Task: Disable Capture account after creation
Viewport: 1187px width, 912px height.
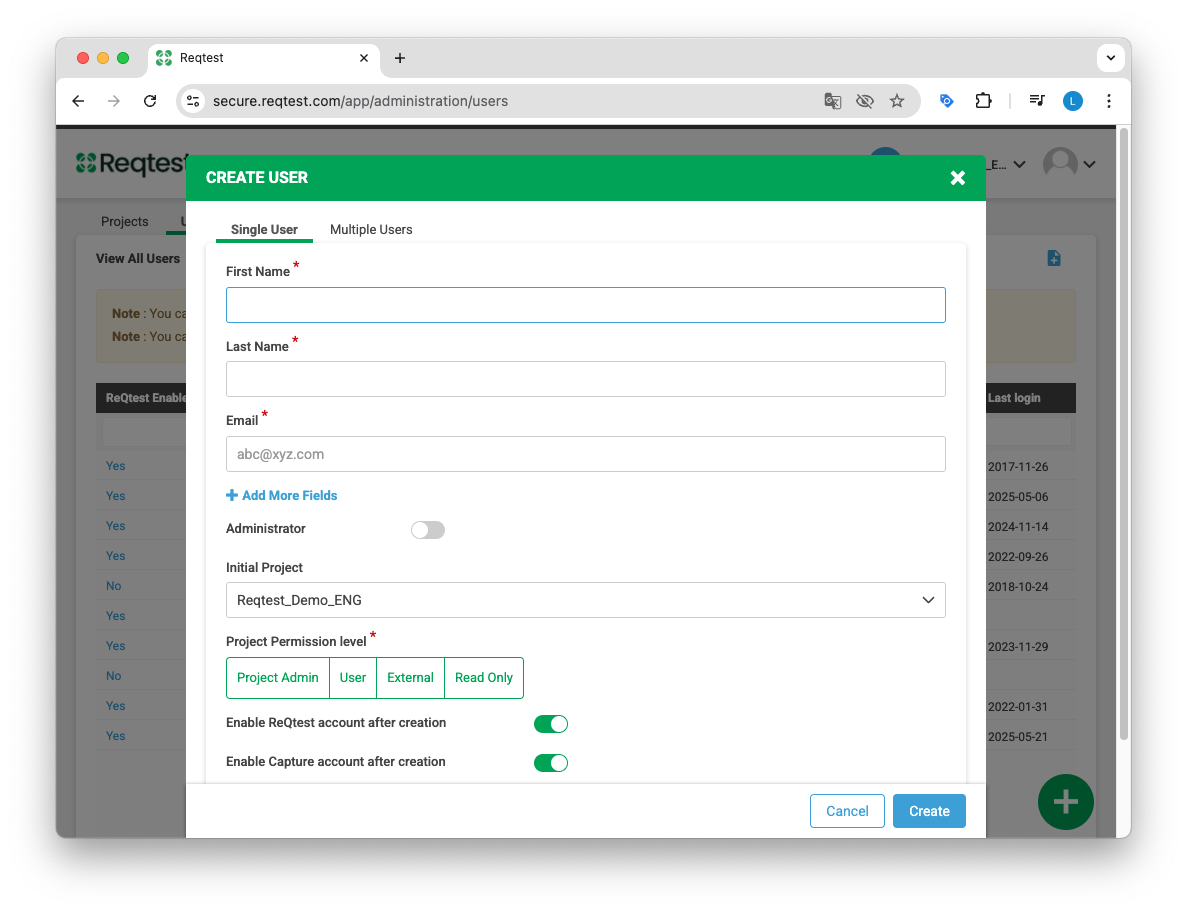Action: (550, 762)
